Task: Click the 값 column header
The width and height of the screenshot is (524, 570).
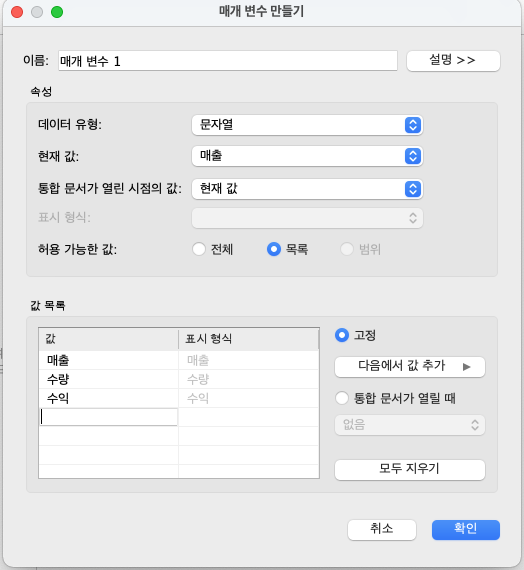Action: tap(108, 339)
